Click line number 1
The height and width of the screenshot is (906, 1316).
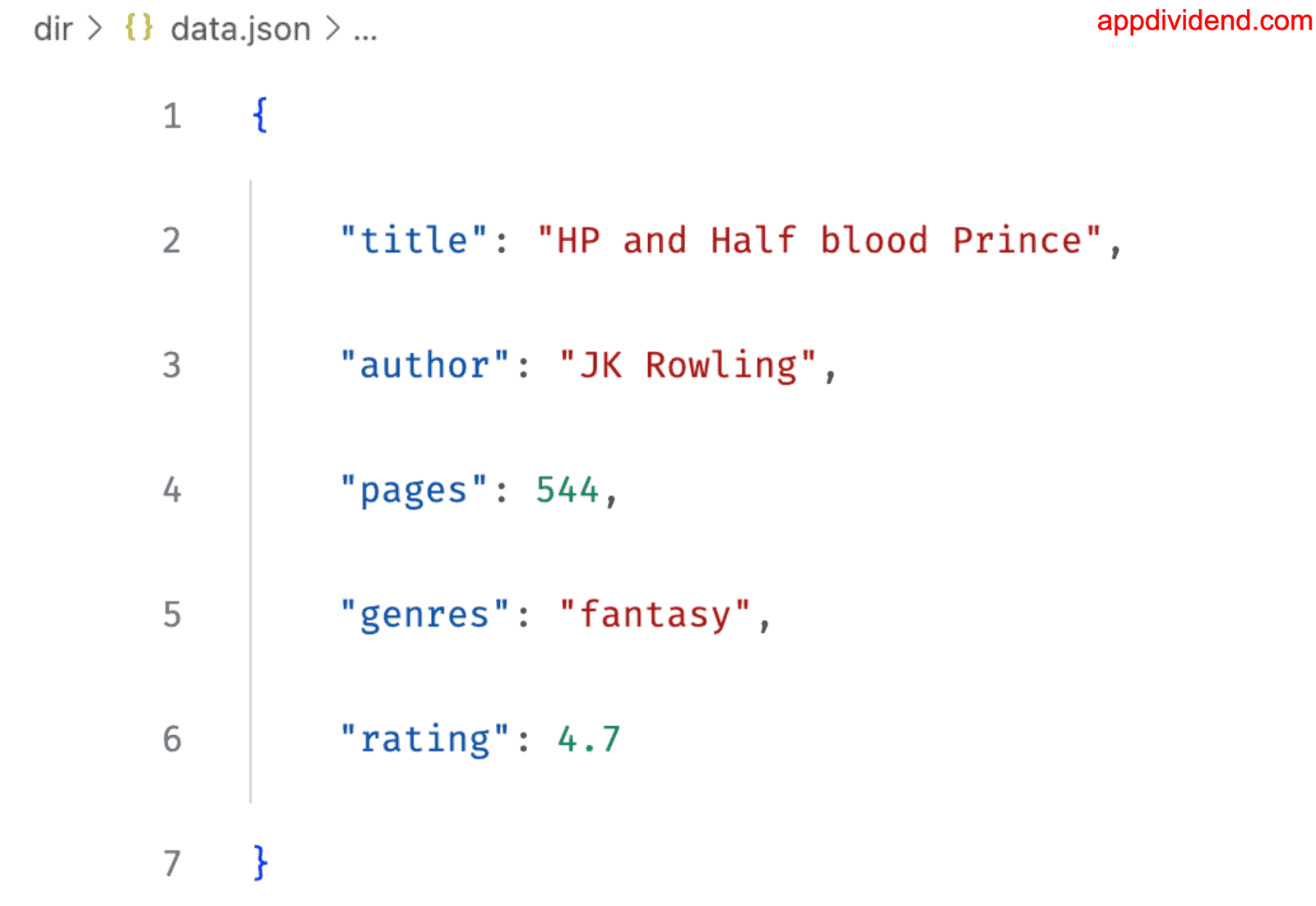pos(172,116)
